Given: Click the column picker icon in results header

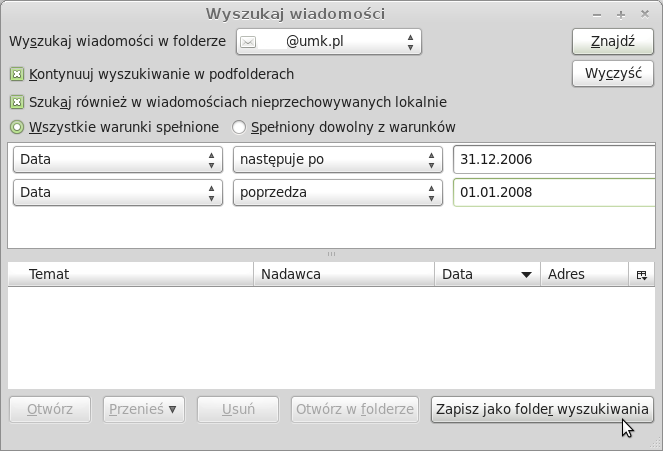Looking at the screenshot, I should point(641,274).
